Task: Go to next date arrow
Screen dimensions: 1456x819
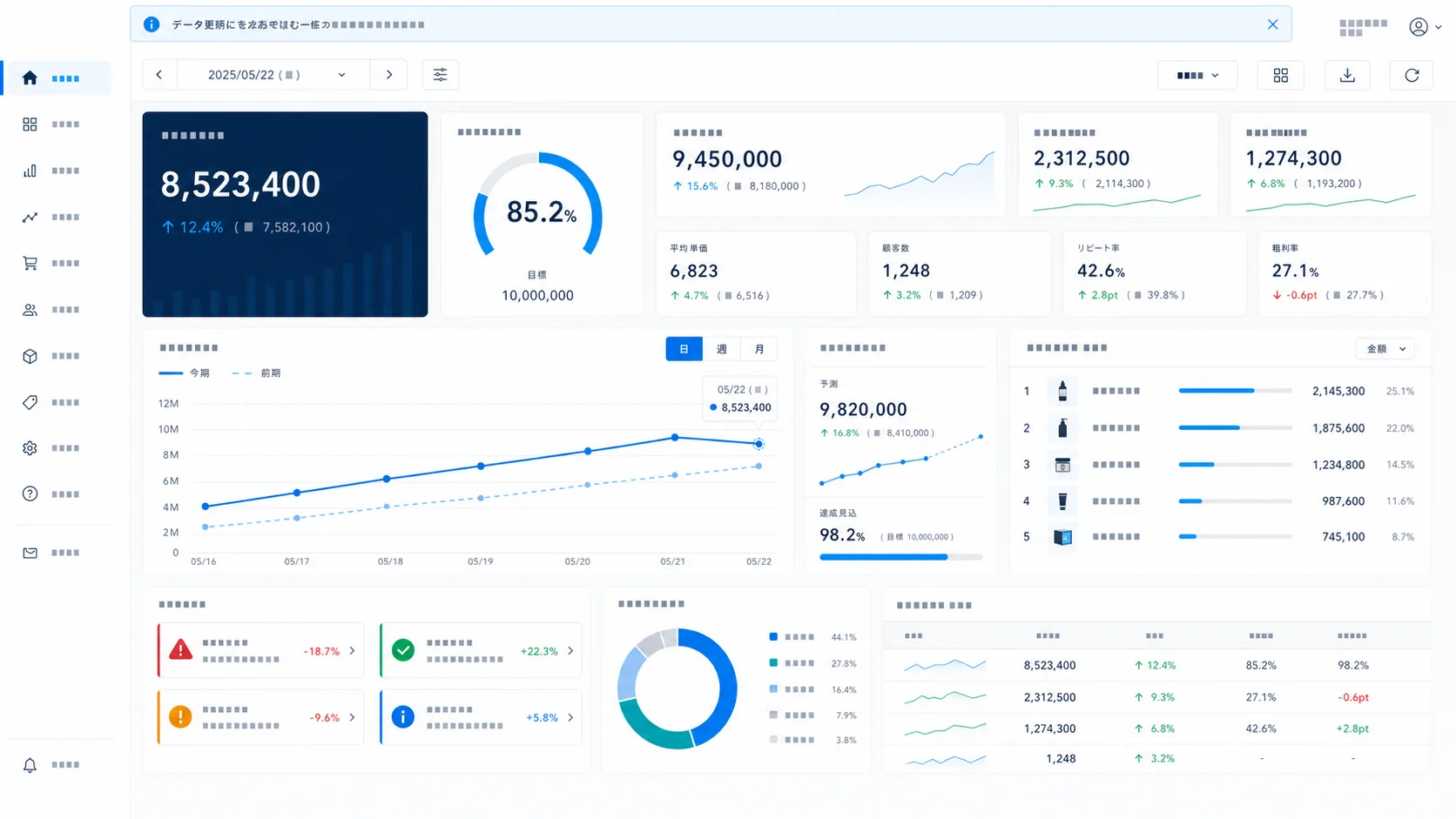Action: (388, 75)
